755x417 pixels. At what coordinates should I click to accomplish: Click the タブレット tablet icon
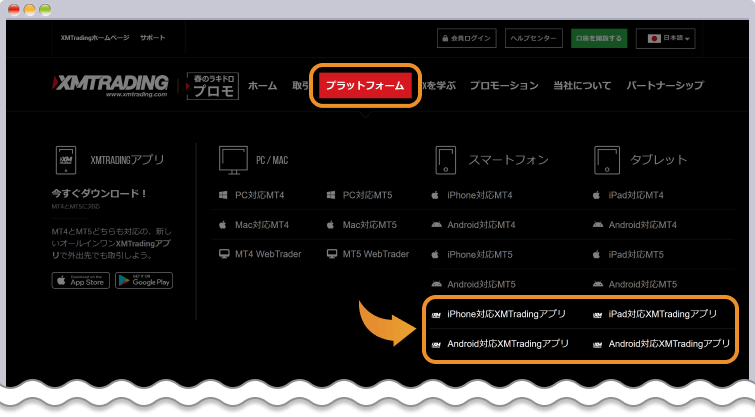607,160
